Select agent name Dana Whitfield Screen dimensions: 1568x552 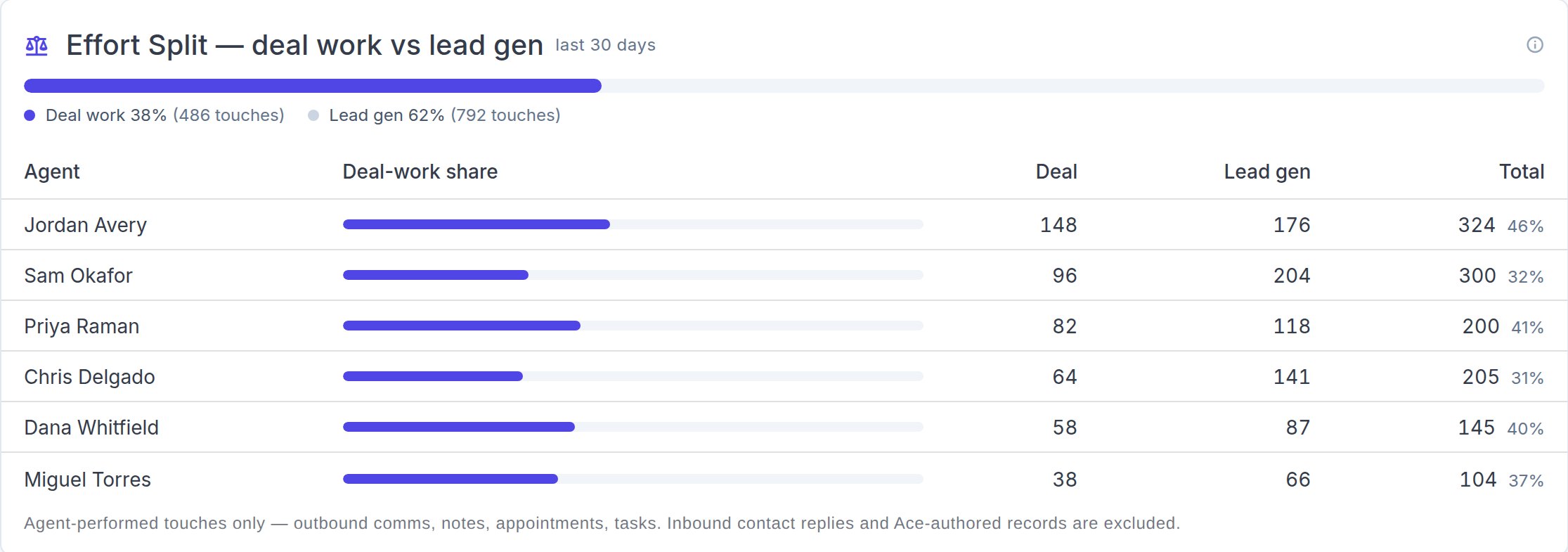click(91, 428)
